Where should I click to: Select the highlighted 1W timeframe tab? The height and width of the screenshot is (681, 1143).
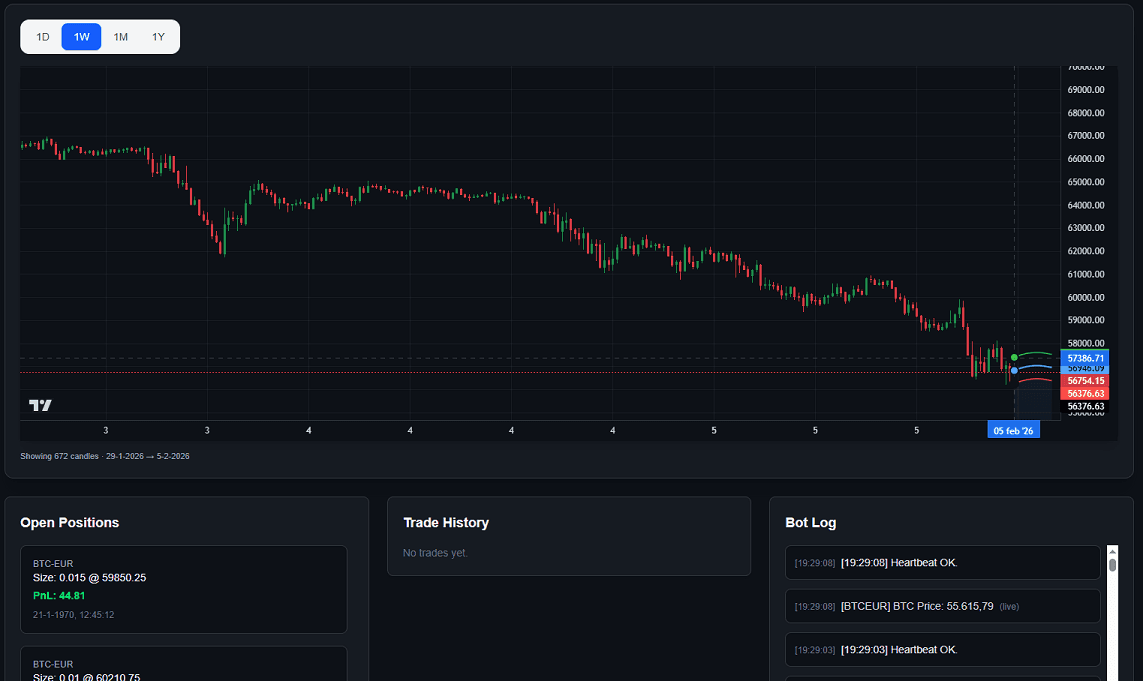[81, 36]
